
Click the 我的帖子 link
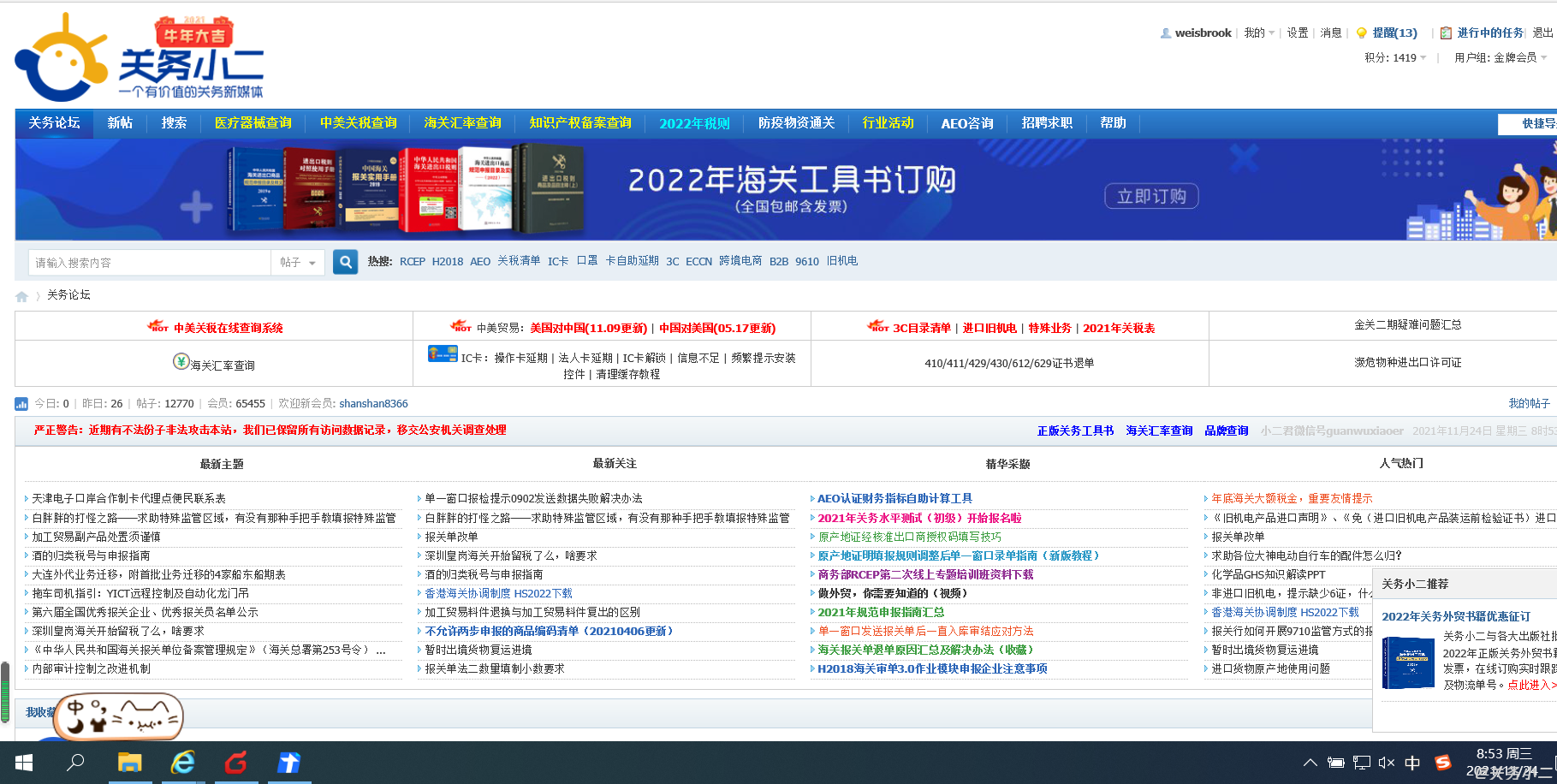tap(1529, 403)
